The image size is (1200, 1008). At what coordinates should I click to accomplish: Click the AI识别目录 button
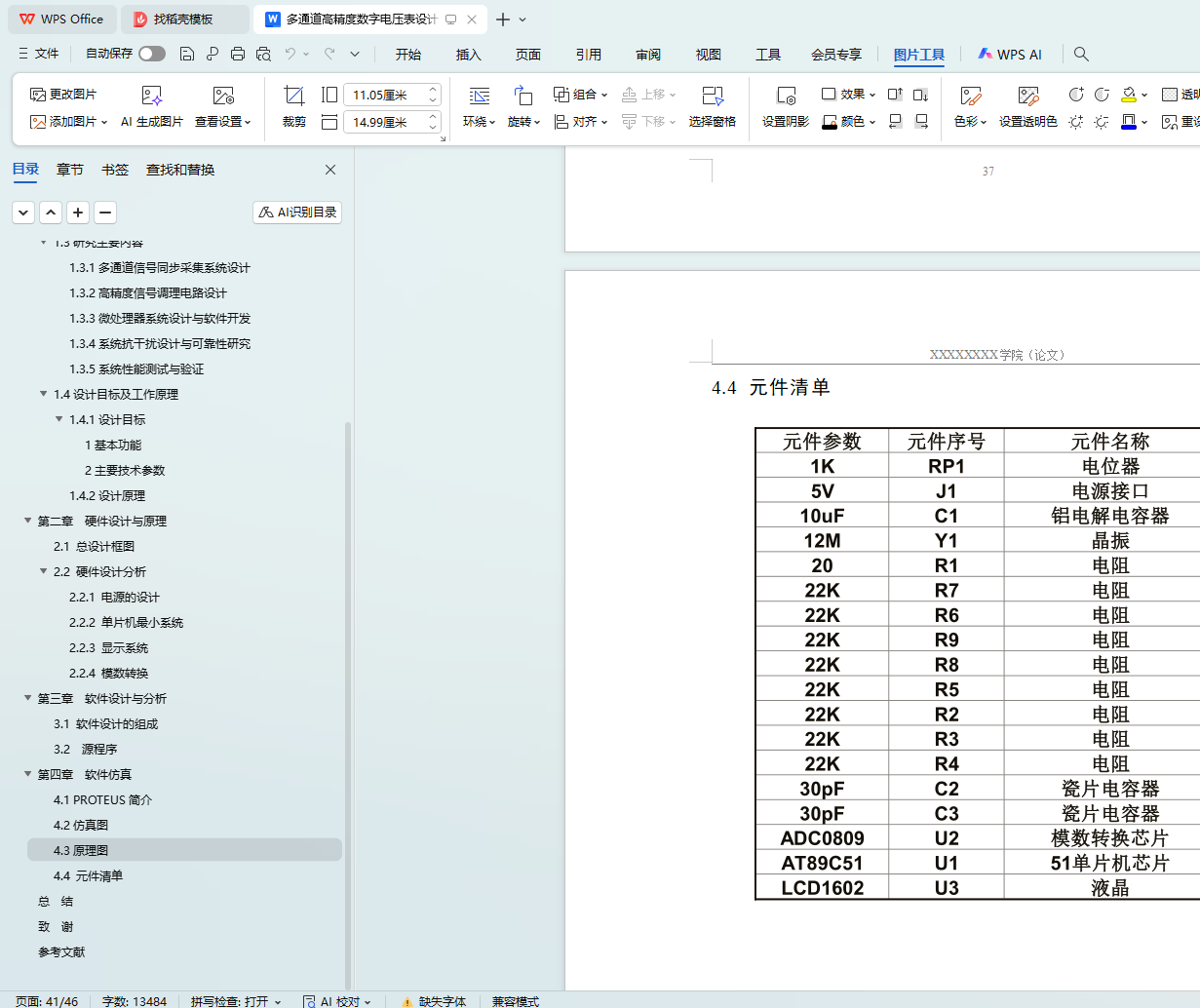(x=297, y=212)
